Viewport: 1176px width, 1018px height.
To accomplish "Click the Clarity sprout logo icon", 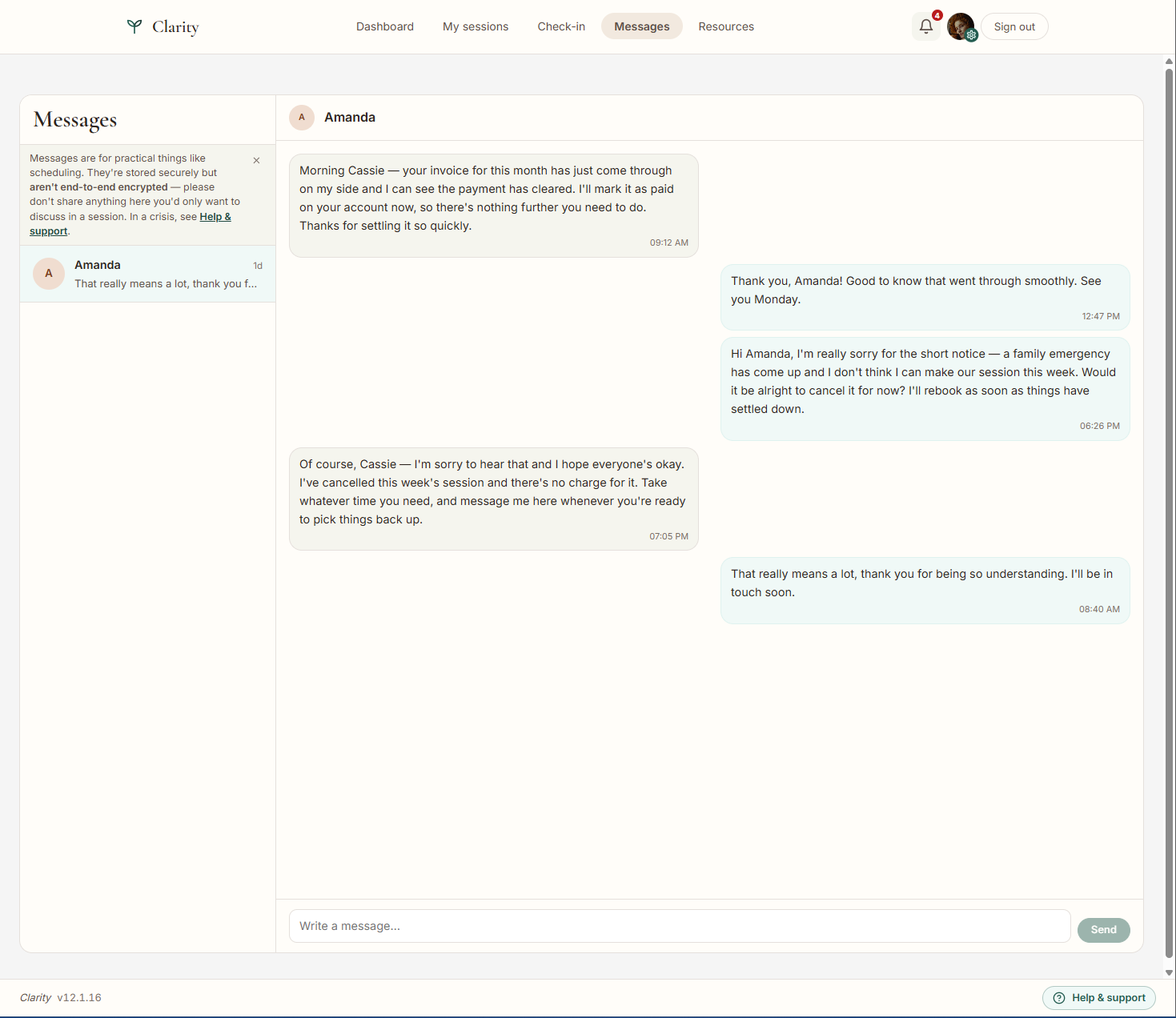I will click(x=134, y=26).
